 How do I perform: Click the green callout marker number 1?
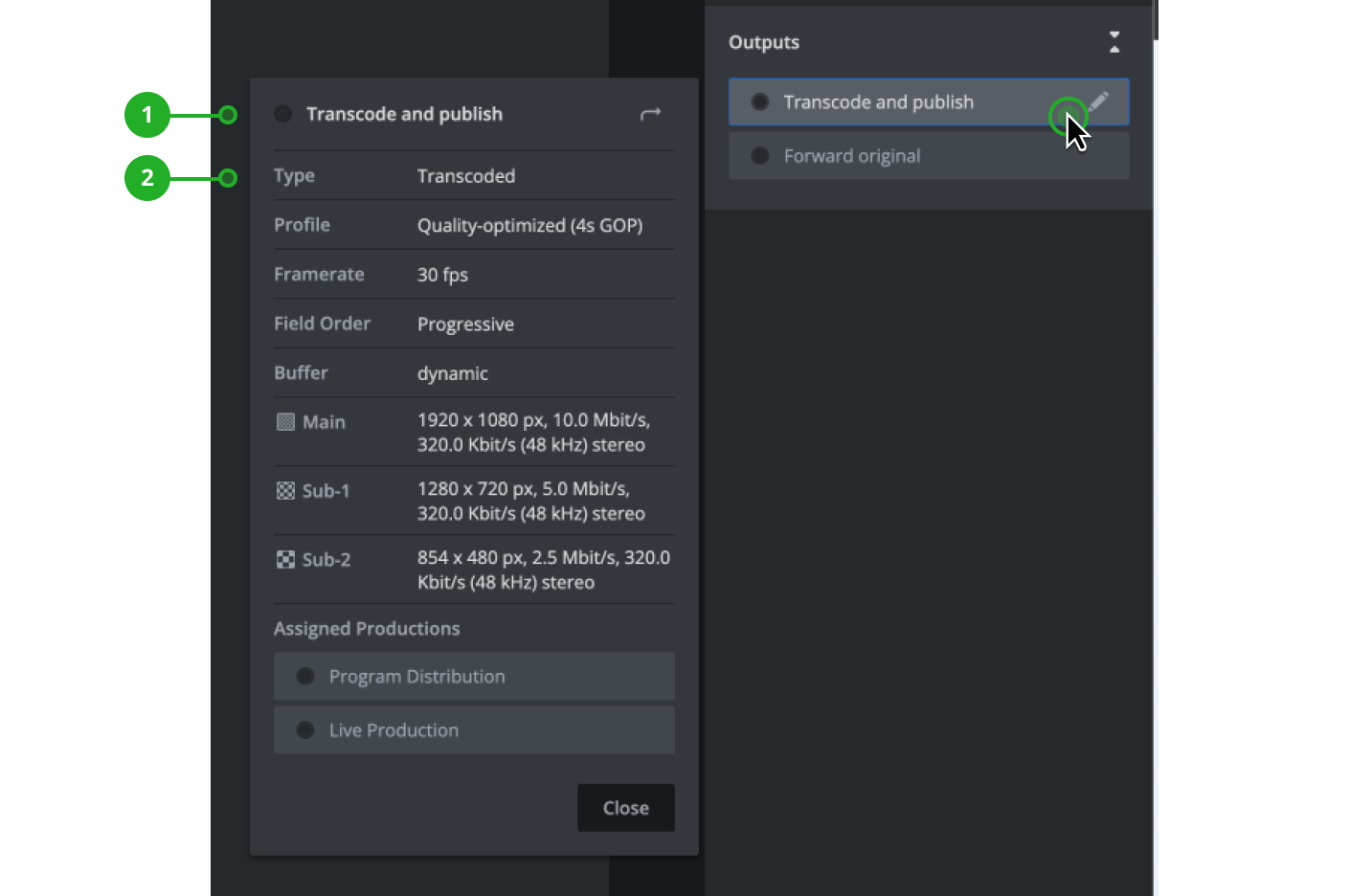147,115
